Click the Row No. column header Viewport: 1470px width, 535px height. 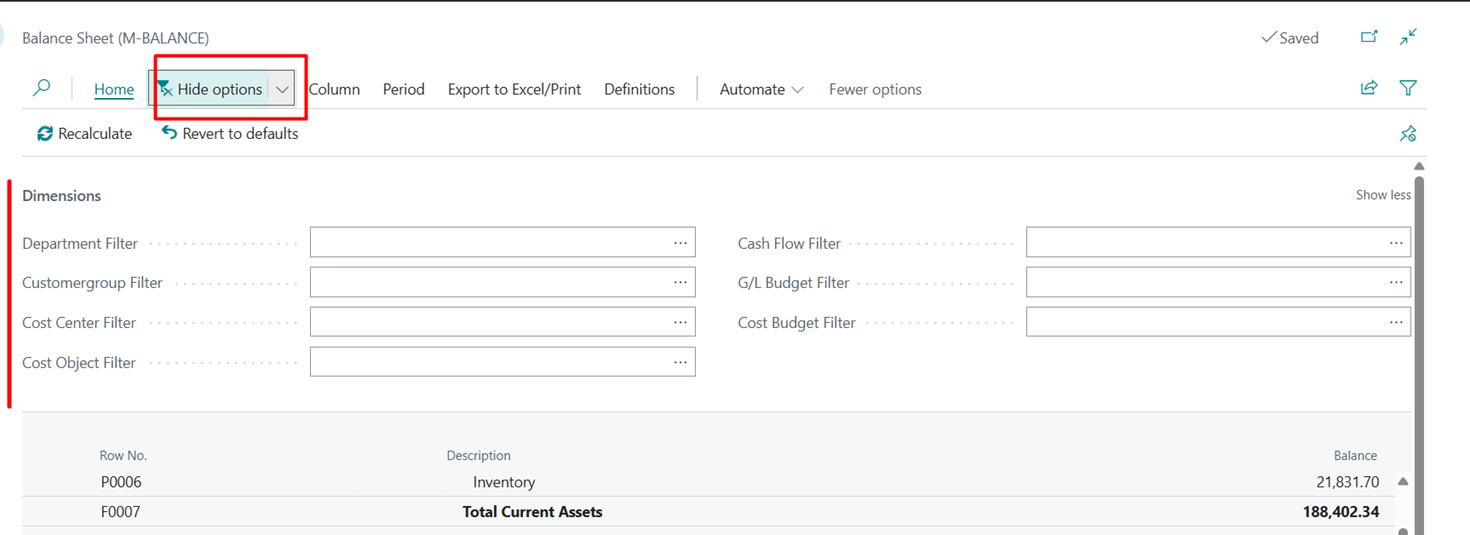click(x=123, y=455)
